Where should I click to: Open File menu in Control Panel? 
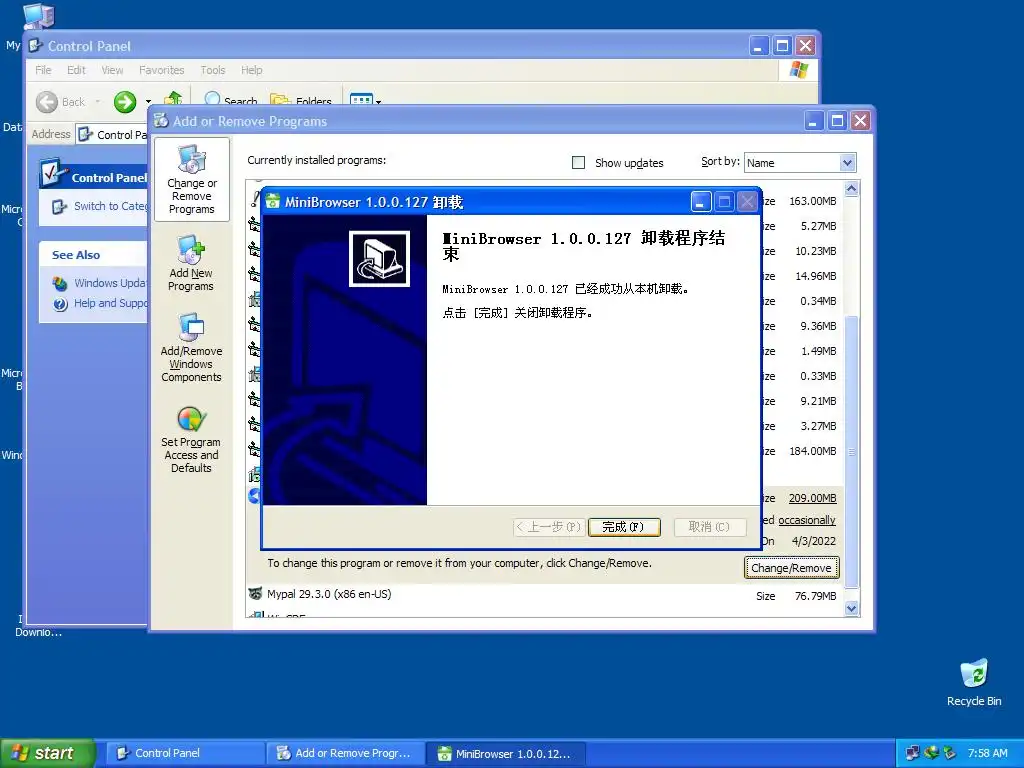(43, 70)
